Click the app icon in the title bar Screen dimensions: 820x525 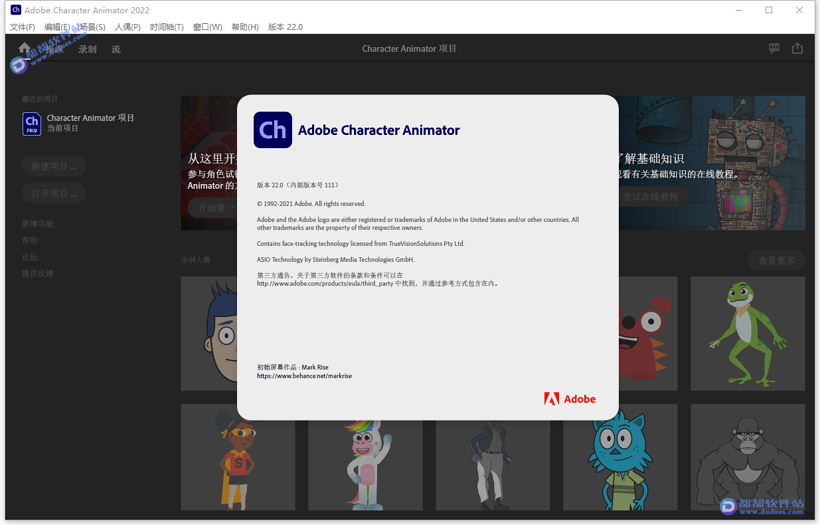coord(16,10)
